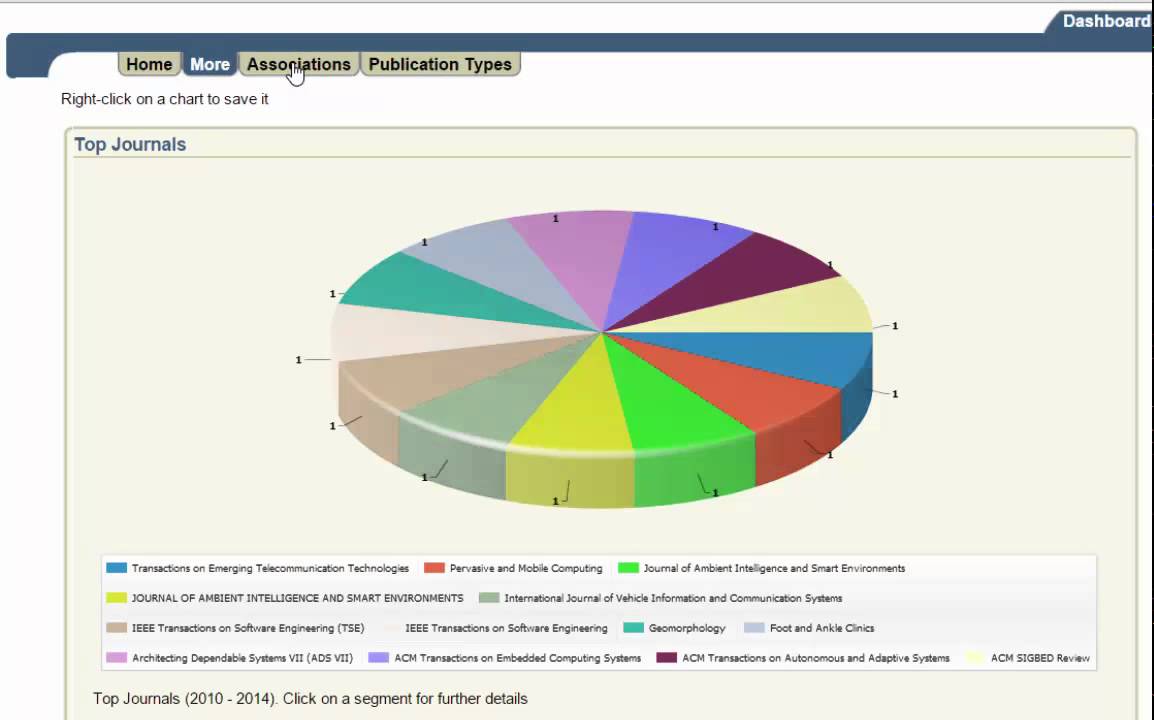Click violet swatch for ACM Transactions on Embedded Computing
This screenshot has height=720, width=1154.
[378, 657]
